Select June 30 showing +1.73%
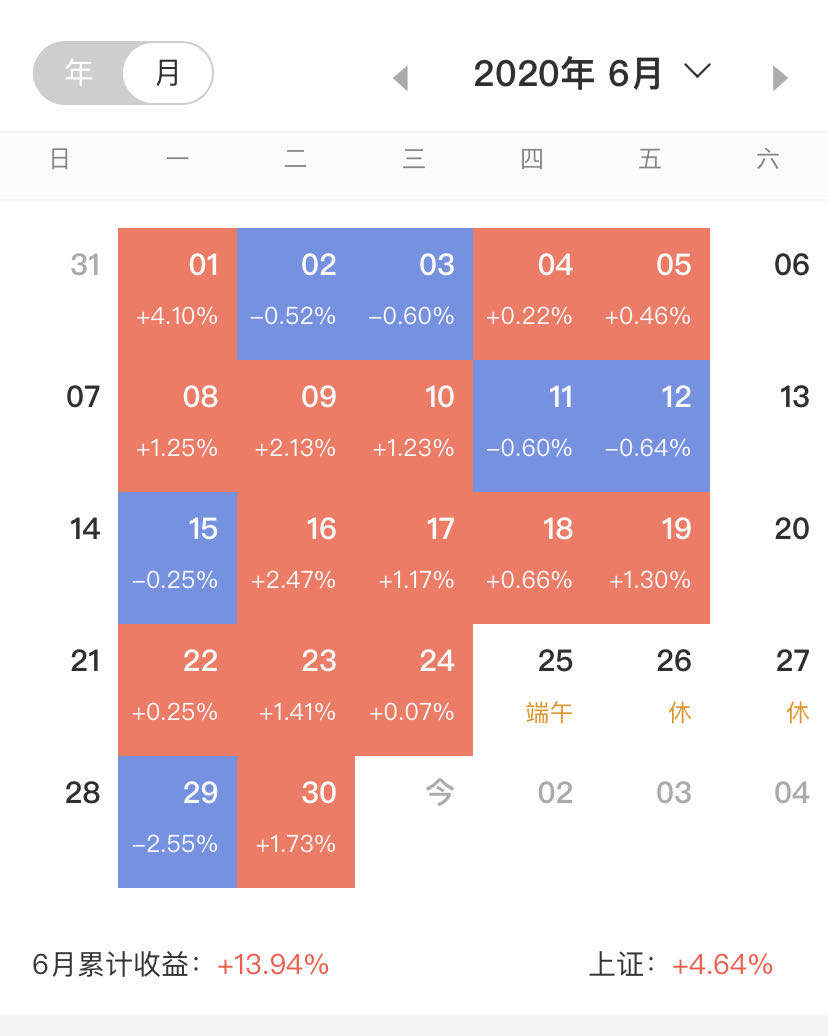This screenshot has height=1036, width=828. click(x=296, y=821)
